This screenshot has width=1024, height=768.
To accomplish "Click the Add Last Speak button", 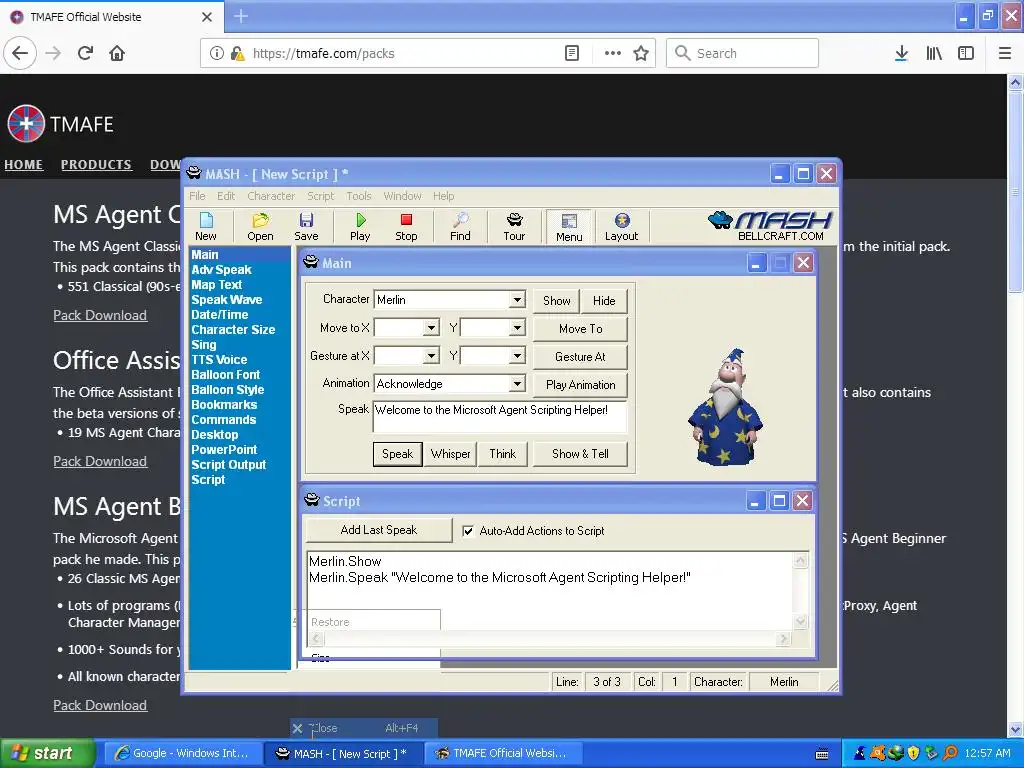I will 379,530.
